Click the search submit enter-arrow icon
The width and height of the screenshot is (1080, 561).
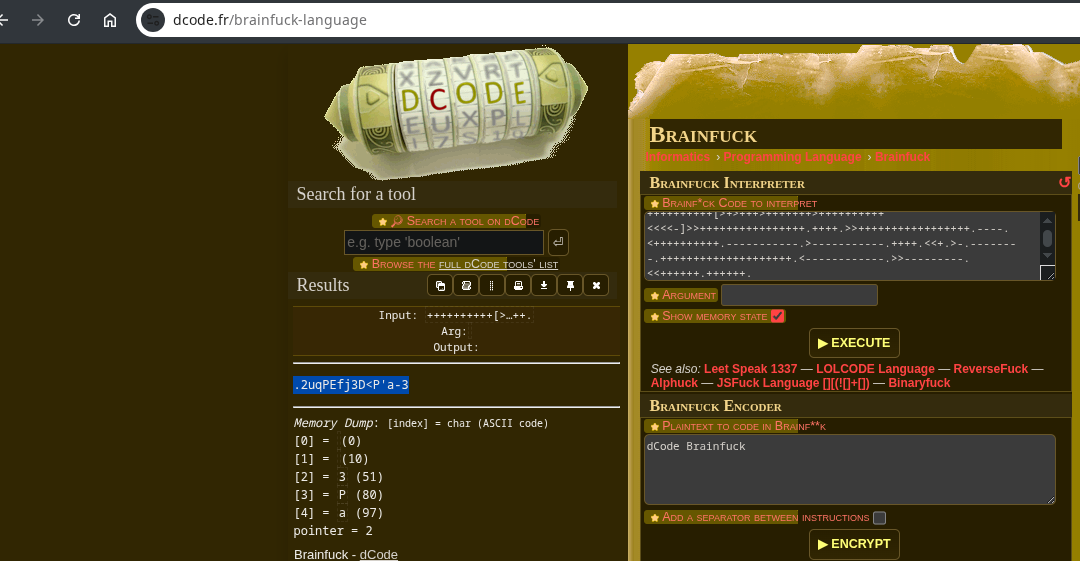(x=558, y=242)
